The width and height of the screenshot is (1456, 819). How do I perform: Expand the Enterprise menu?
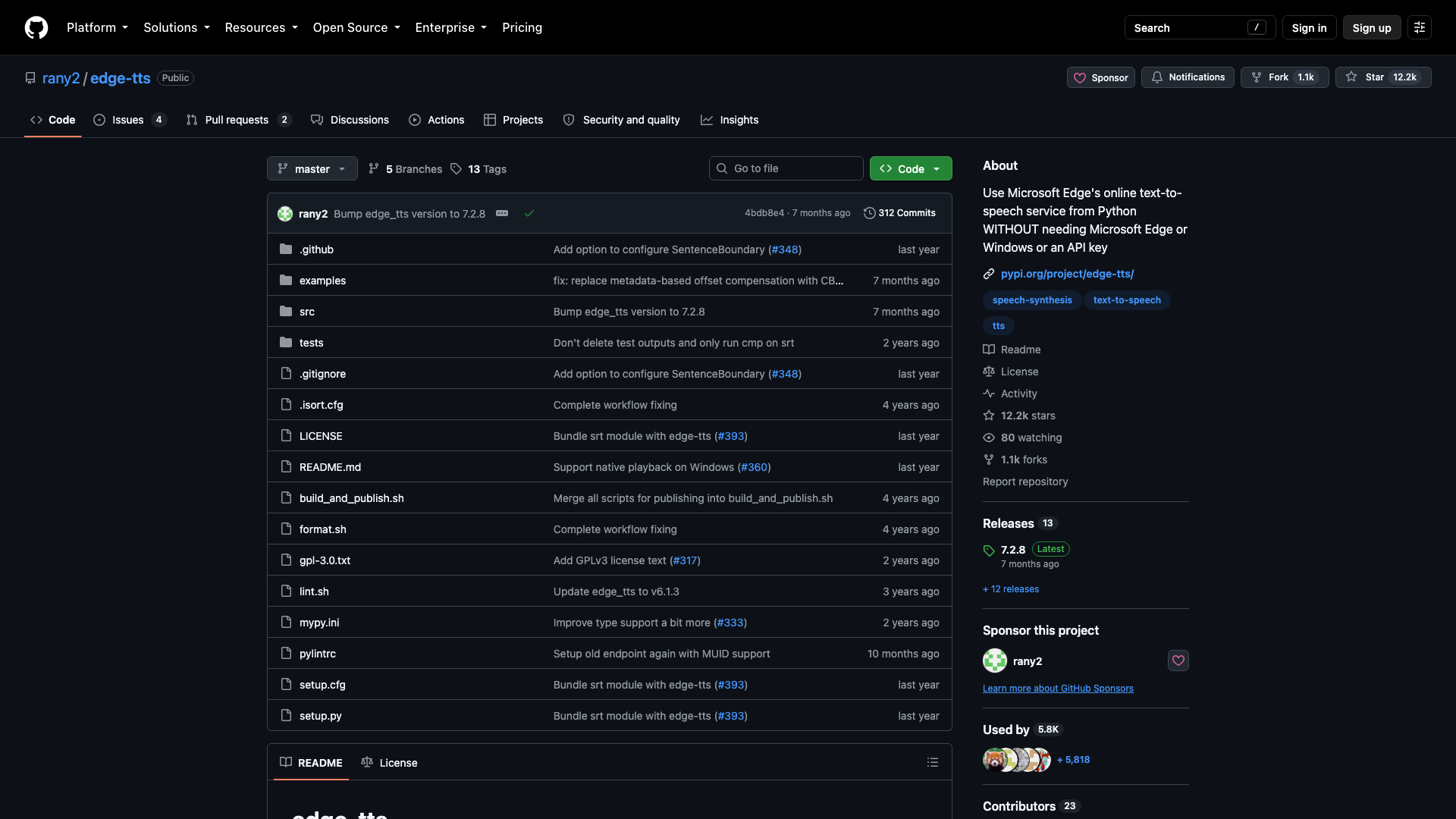[451, 27]
